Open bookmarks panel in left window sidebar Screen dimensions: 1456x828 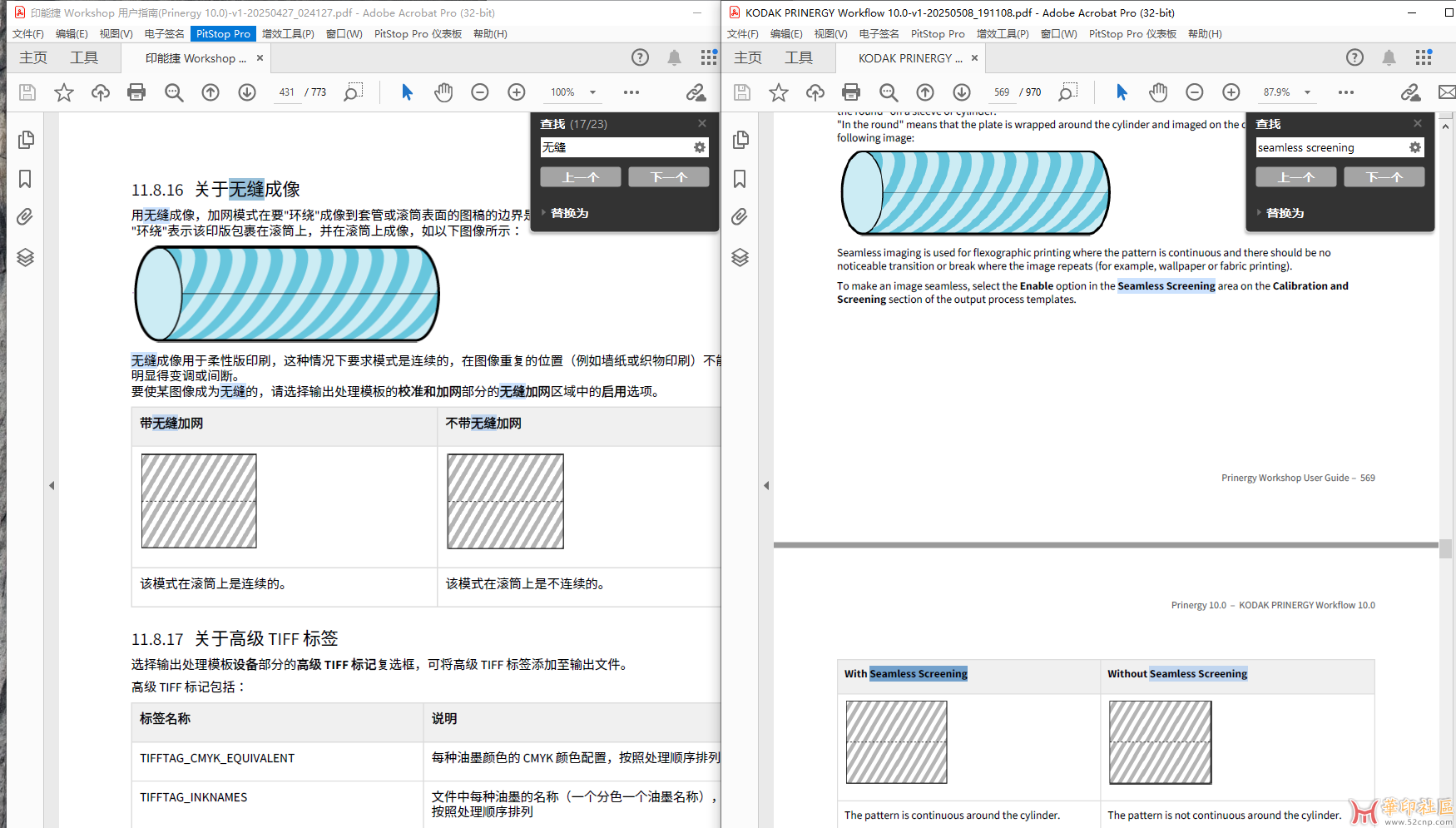coord(26,179)
